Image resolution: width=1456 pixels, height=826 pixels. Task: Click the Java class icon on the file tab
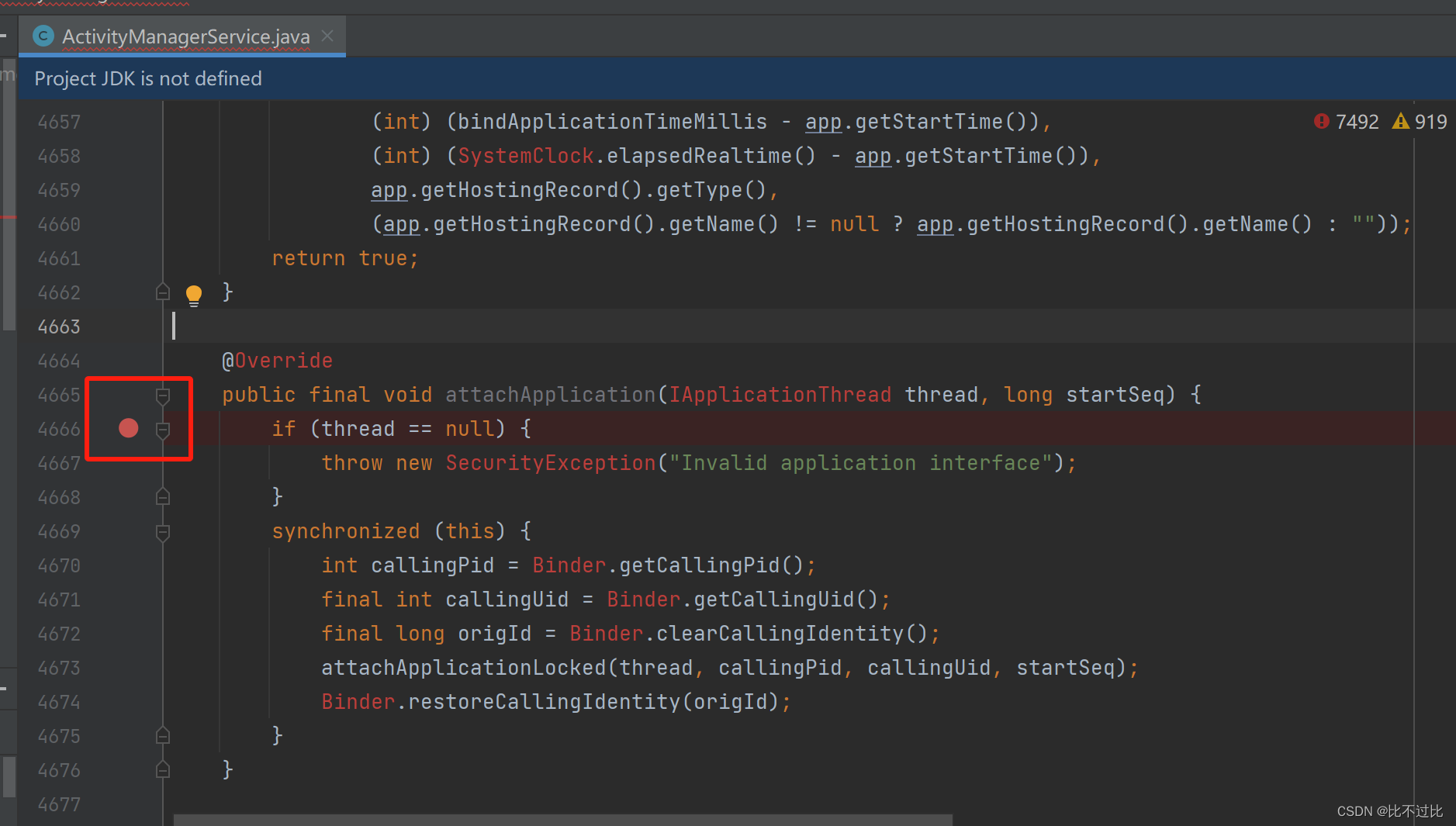click(x=43, y=36)
